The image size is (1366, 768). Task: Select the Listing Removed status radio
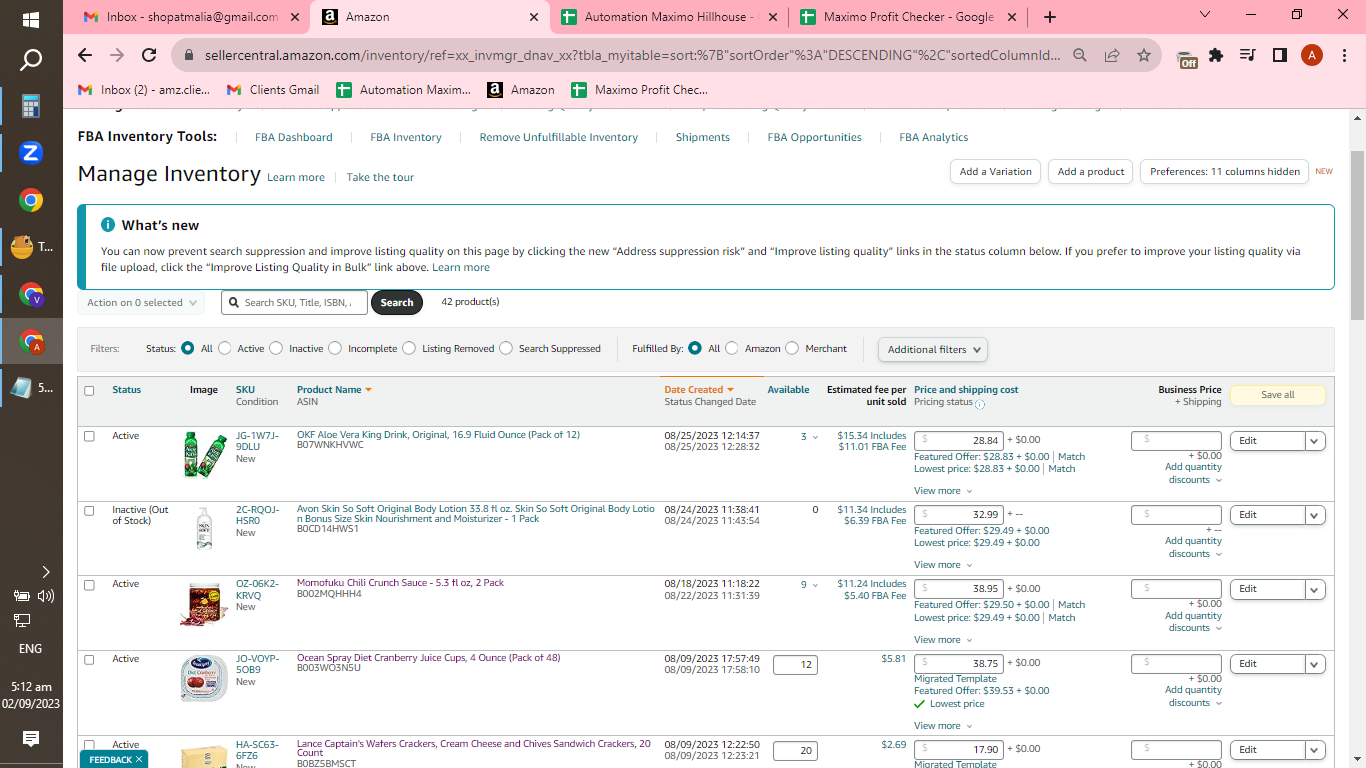(409, 348)
